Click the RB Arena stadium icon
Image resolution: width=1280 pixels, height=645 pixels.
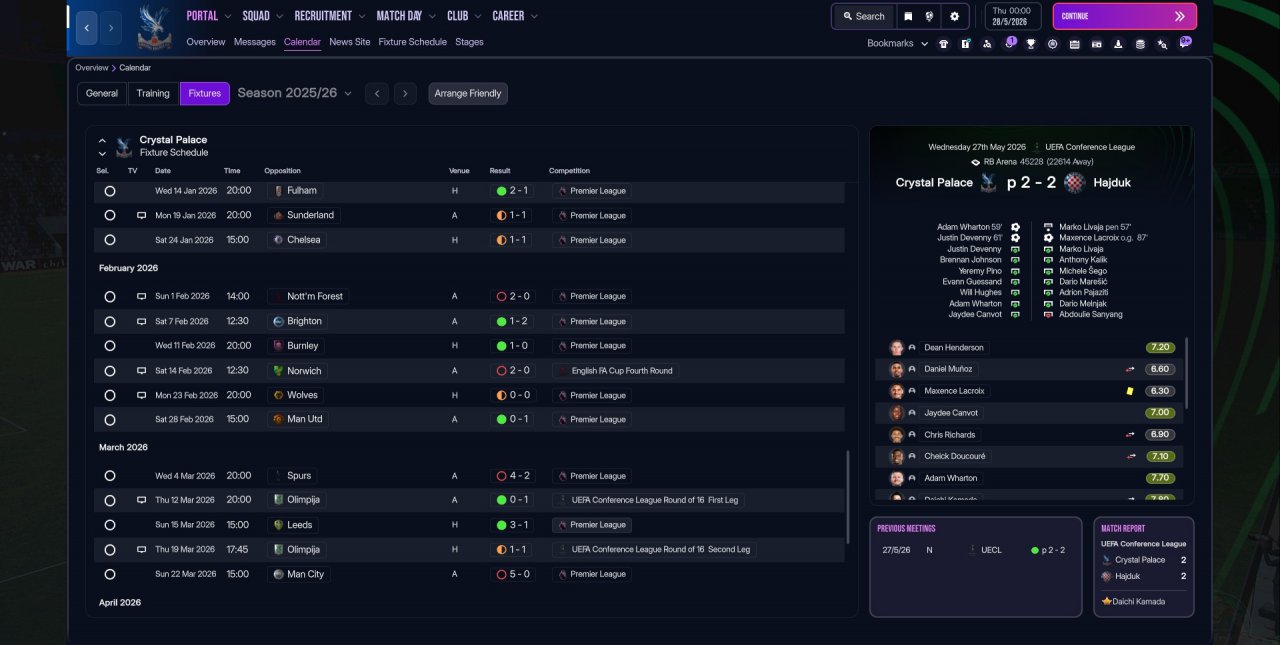[975, 161]
